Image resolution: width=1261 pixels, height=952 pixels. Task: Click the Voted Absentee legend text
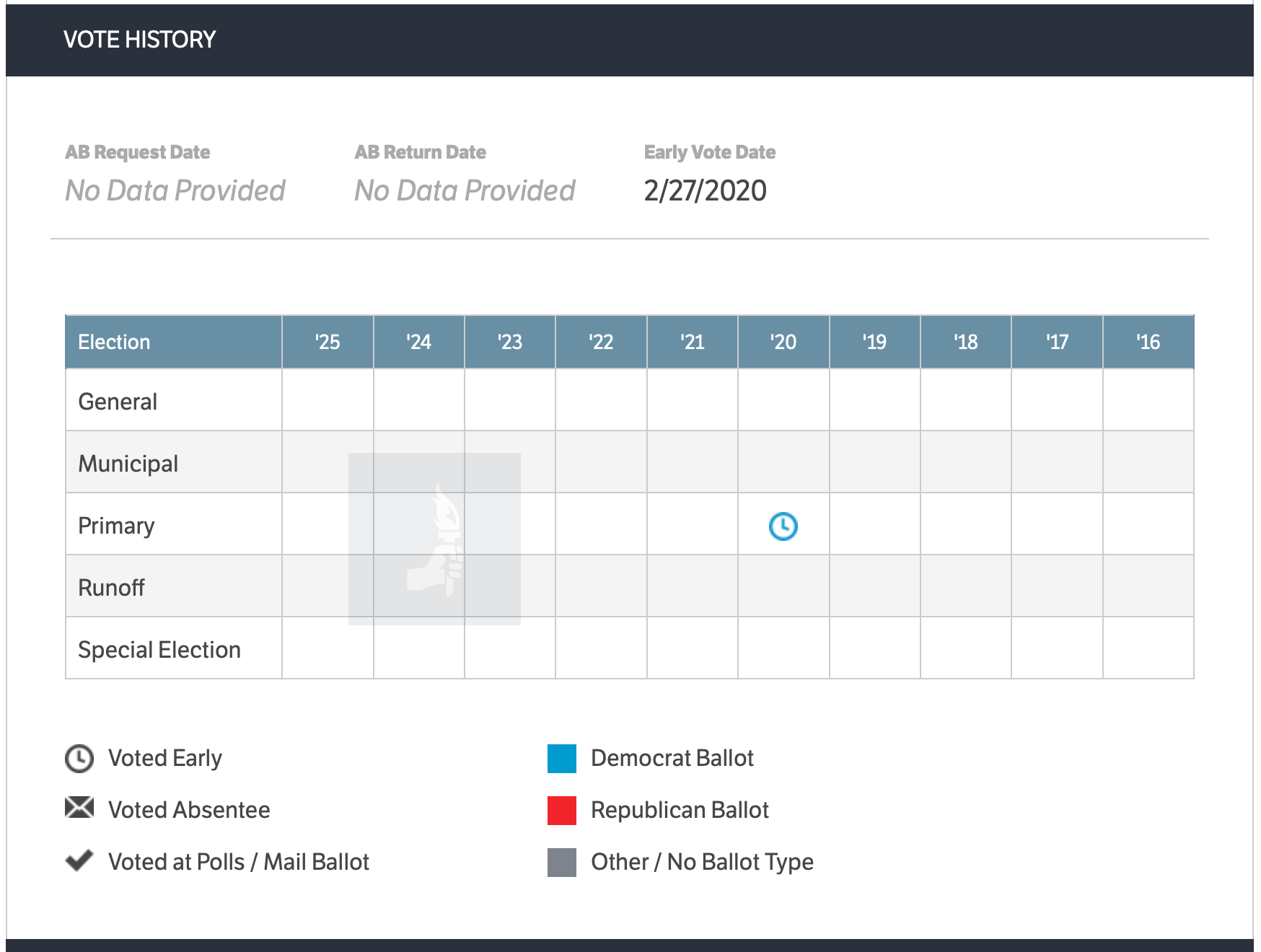pyautogui.click(x=189, y=810)
